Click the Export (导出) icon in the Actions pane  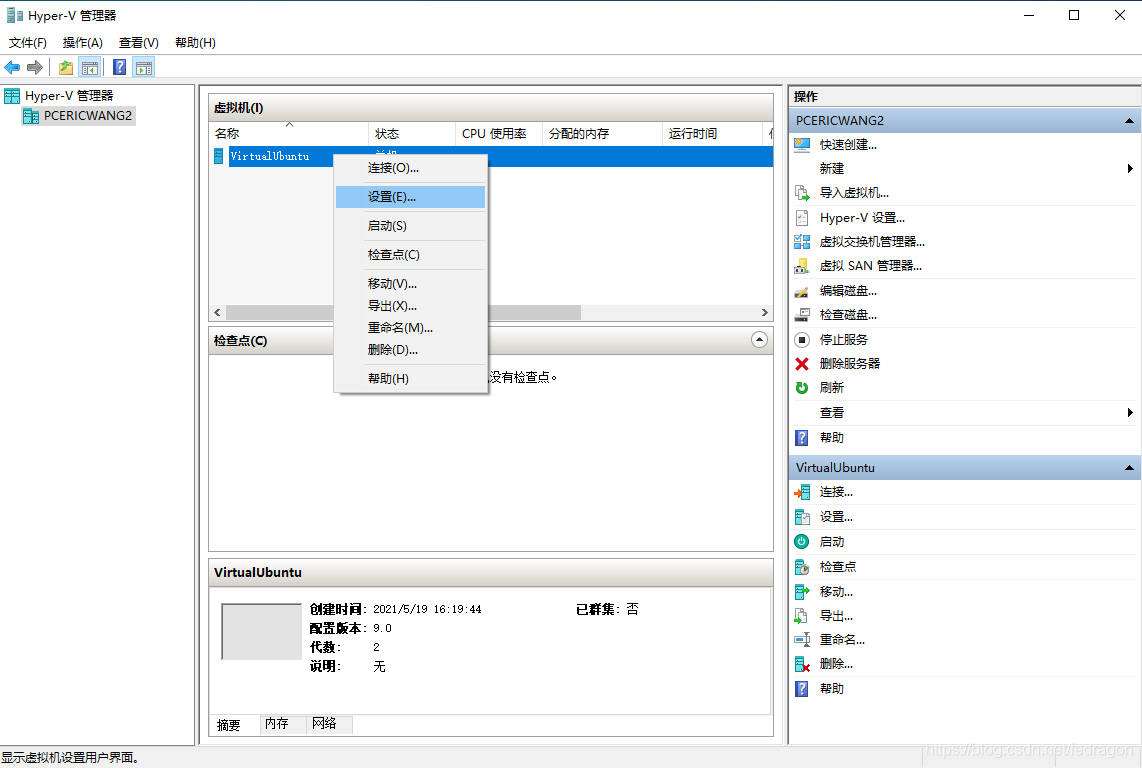802,616
